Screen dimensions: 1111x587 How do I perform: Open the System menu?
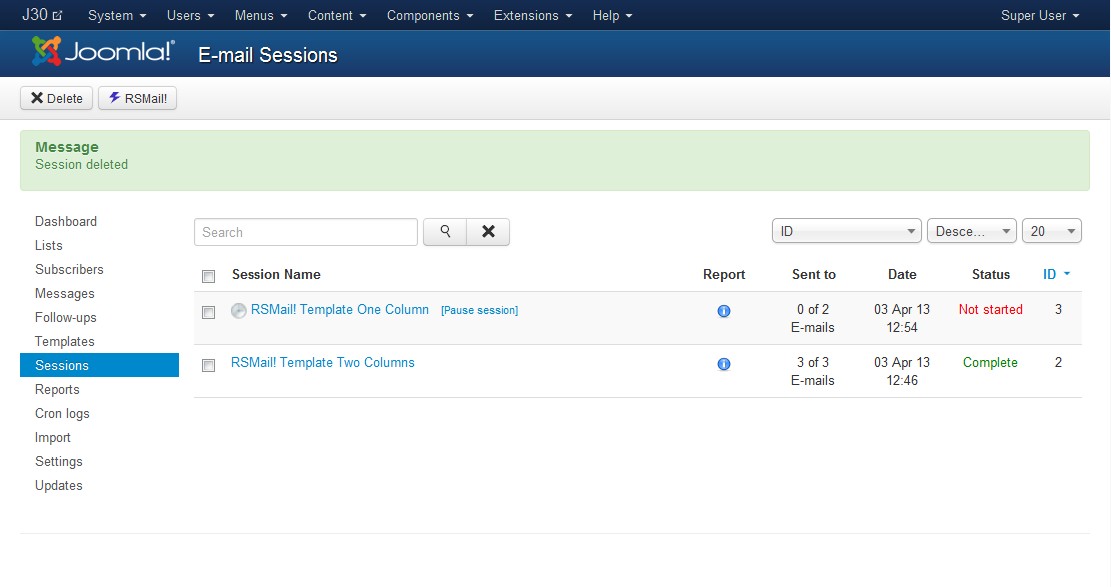tap(117, 15)
